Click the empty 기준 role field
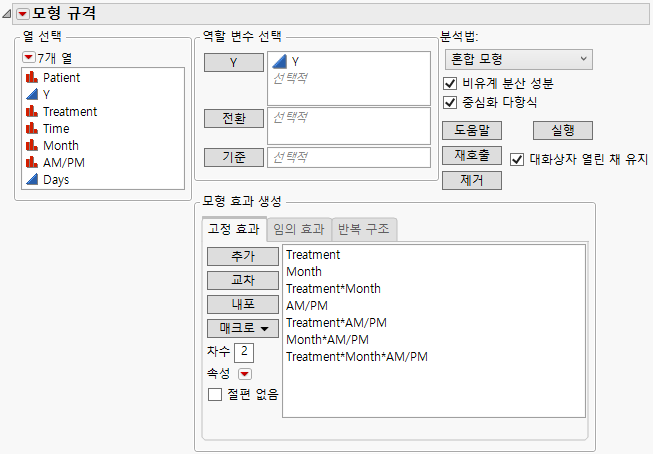This screenshot has width=653, height=454. point(349,157)
